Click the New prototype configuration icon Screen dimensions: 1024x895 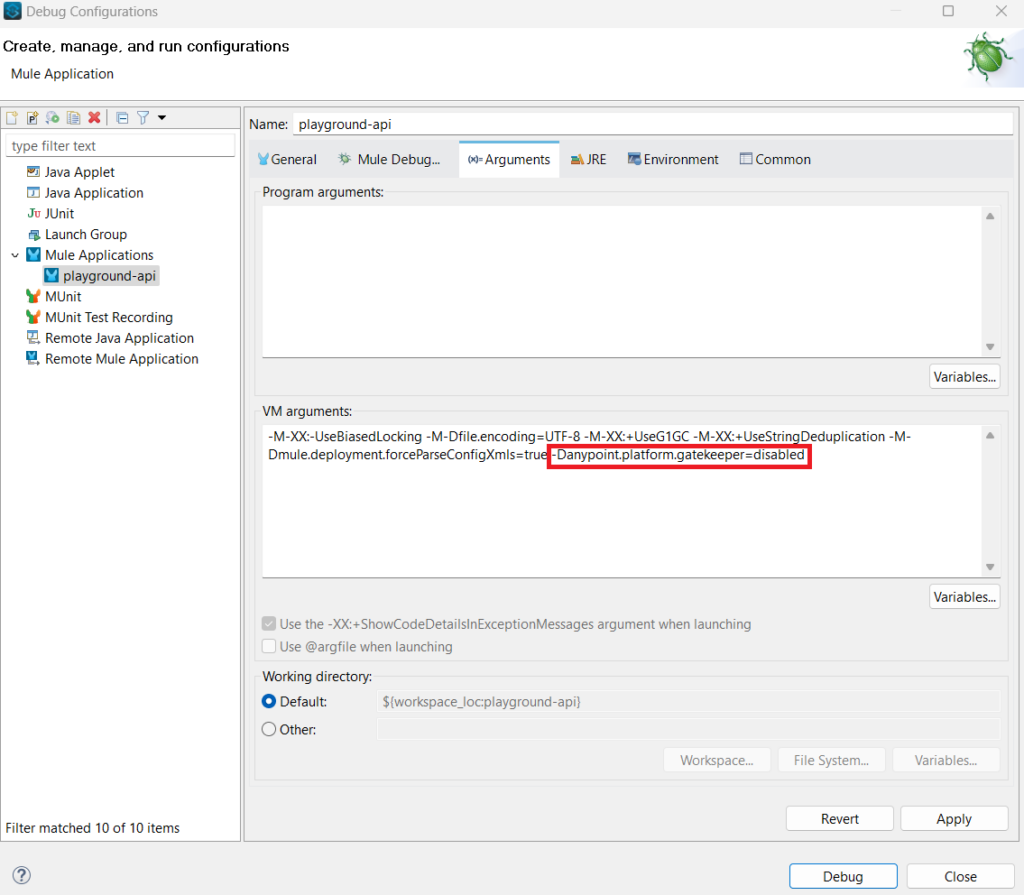tap(32, 118)
